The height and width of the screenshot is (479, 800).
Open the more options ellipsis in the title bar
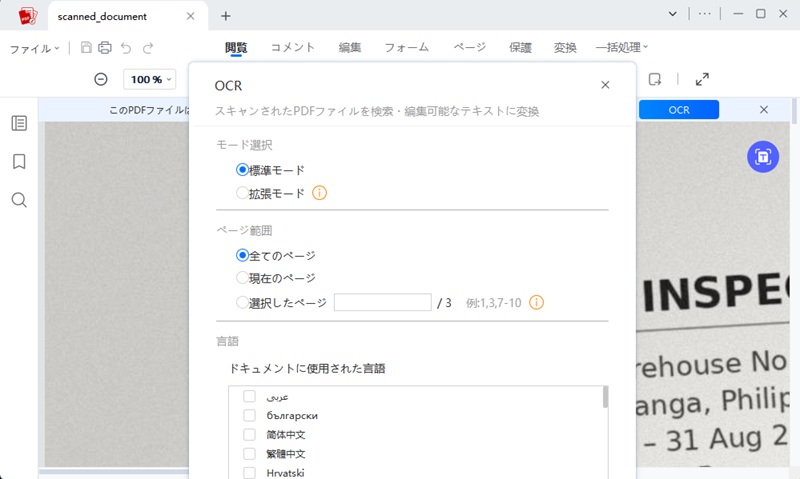(705, 14)
